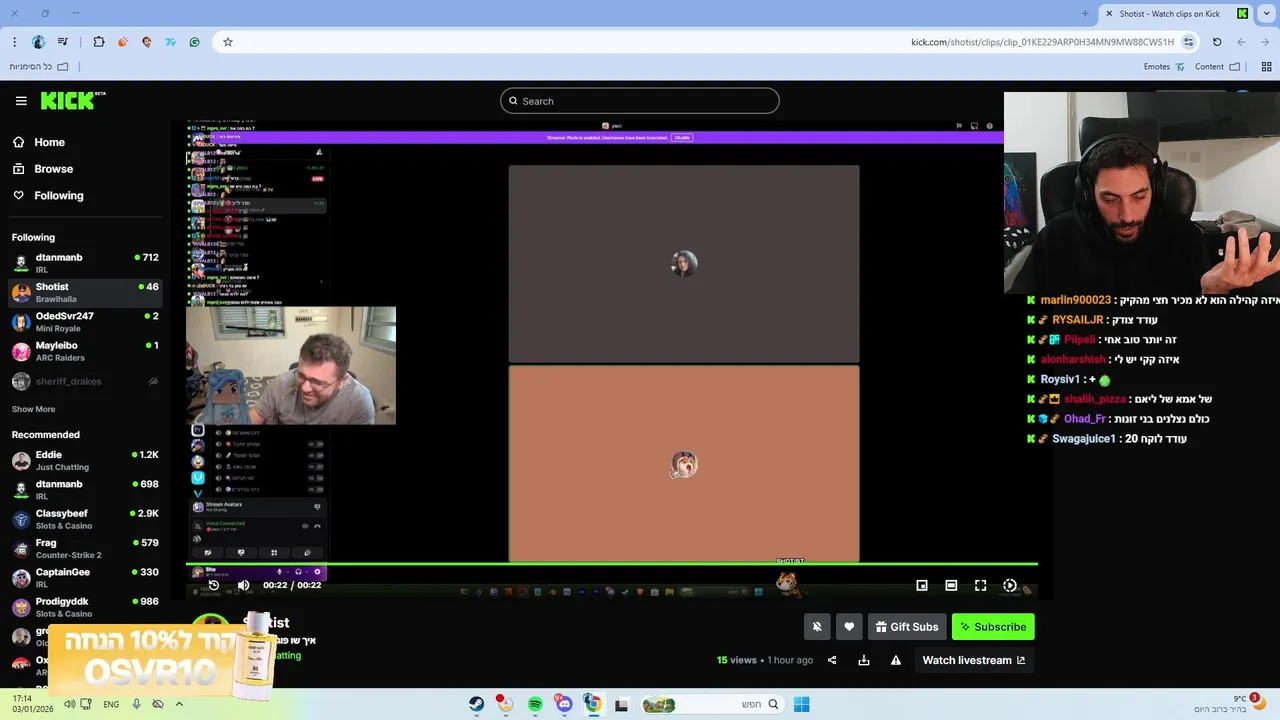Click the green Subscribe button
This screenshot has width=1280, height=720.
(993, 627)
